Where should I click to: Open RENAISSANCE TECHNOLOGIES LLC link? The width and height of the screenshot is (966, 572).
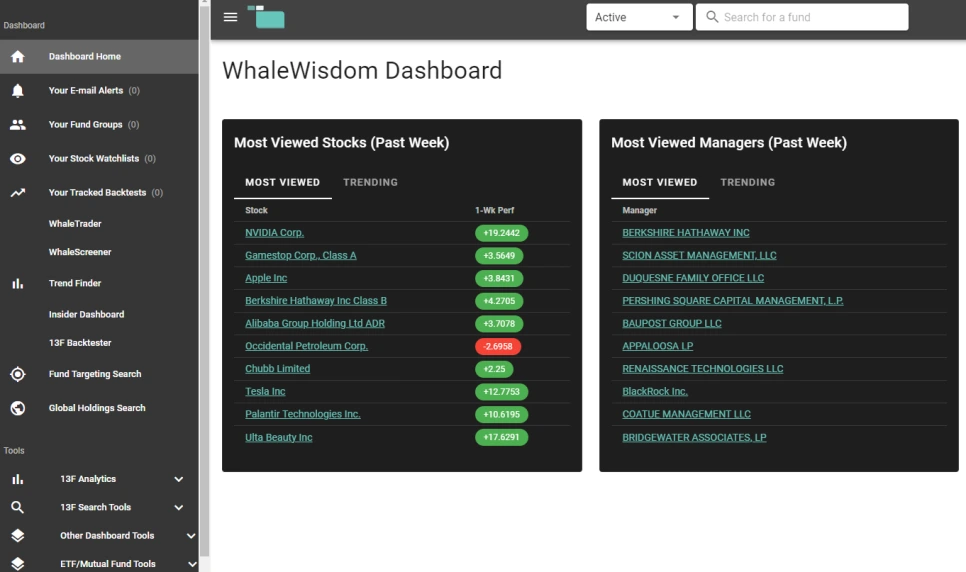pyautogui.click(x=703, y=369)
